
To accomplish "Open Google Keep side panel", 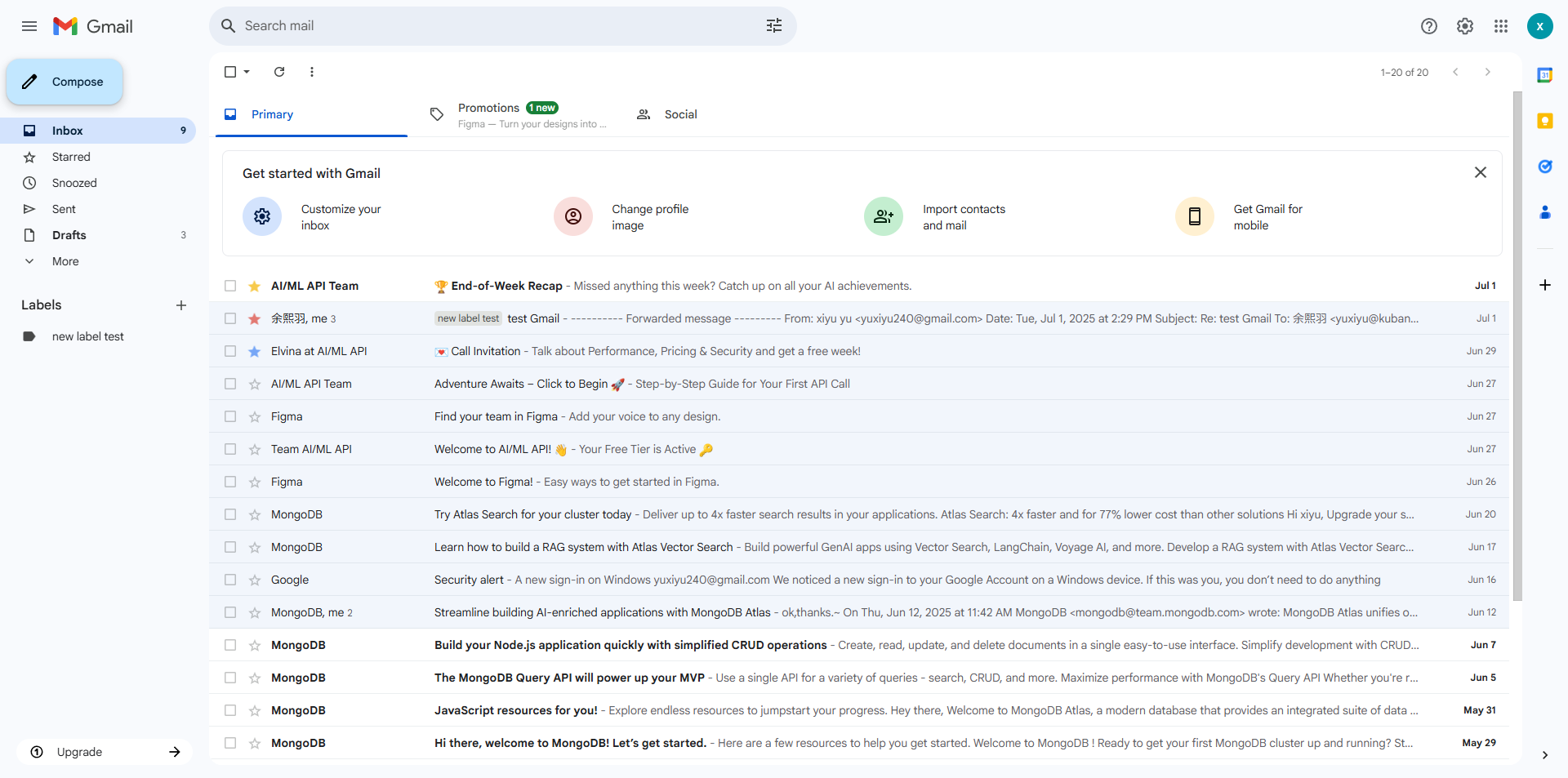I will [x=1545, y=121].
